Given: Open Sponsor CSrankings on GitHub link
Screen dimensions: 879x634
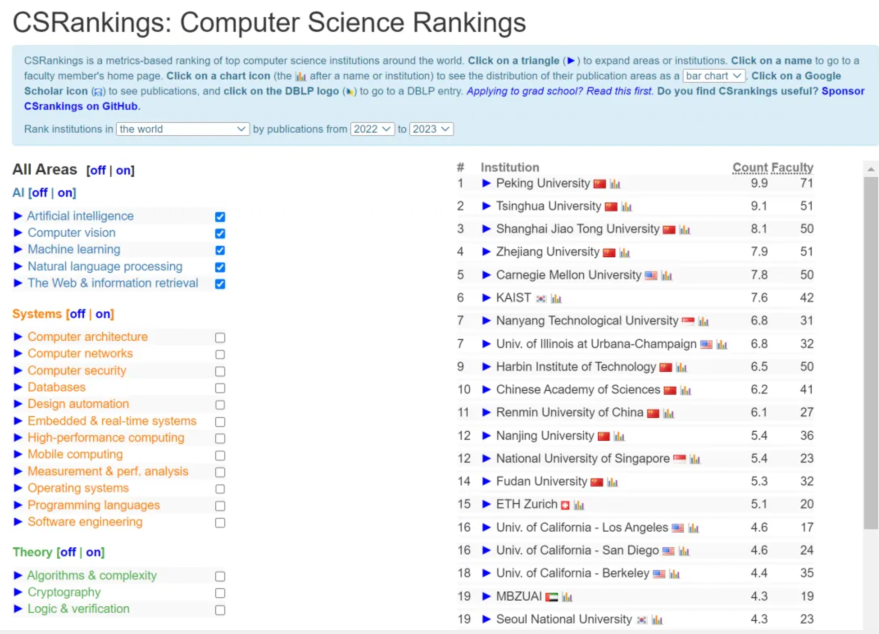Looking at the screenshot, I should click(x=444, y=99).
